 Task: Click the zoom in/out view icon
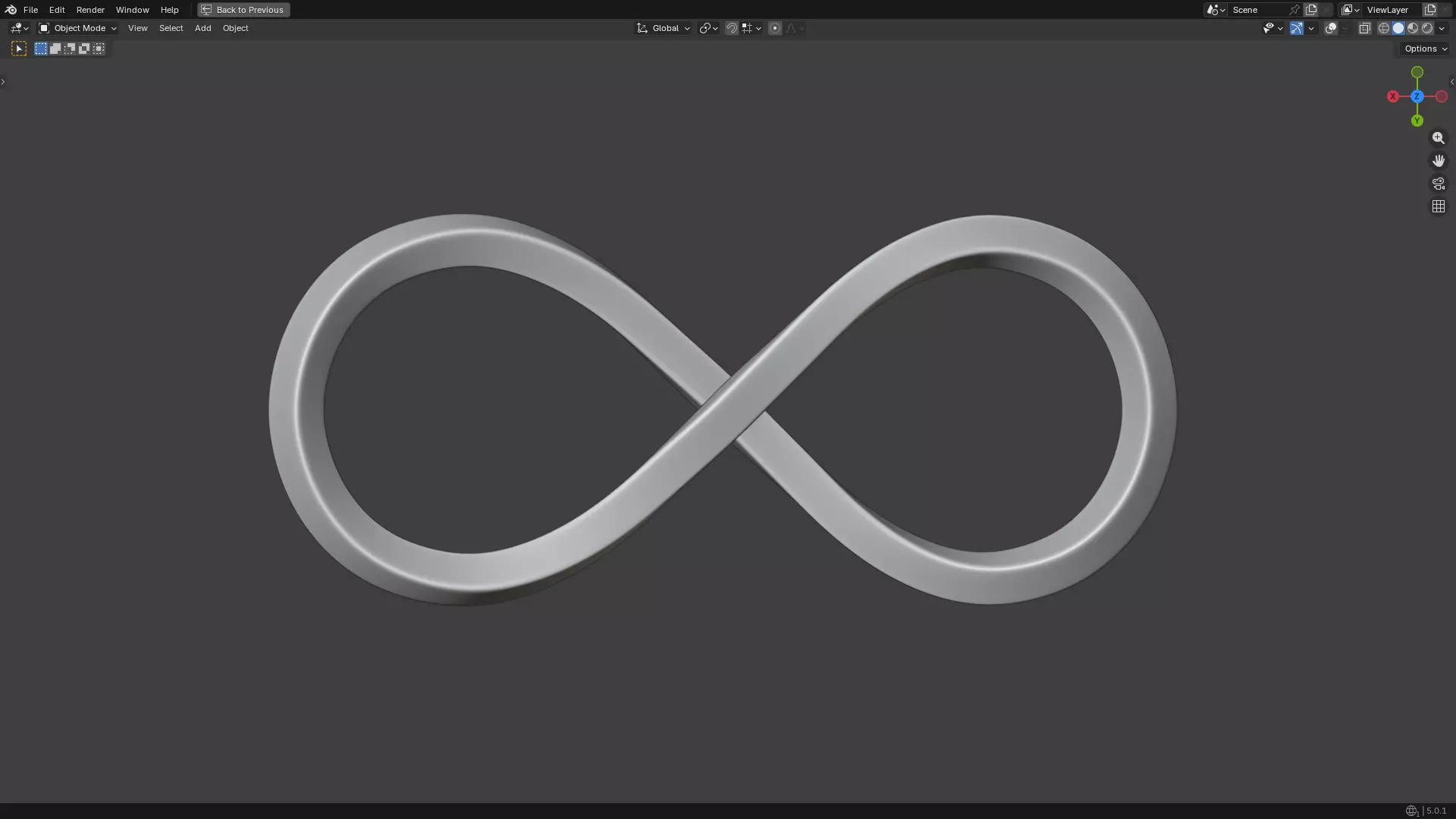point(1438,138)
